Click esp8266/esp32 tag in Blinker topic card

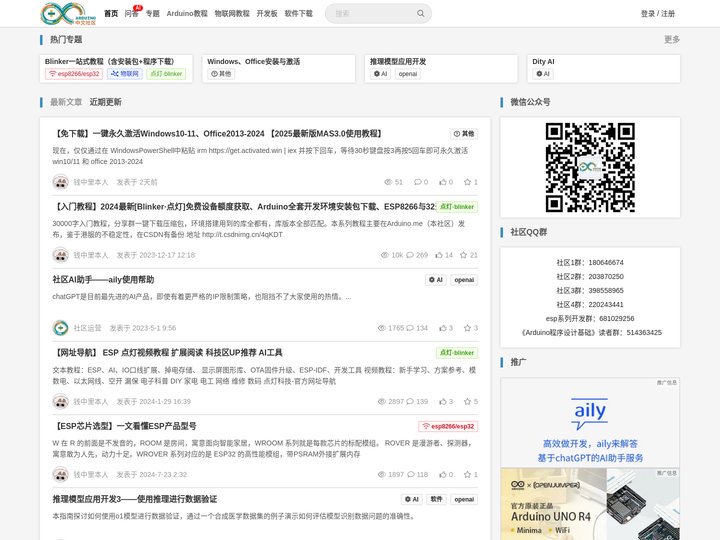pos(74,74)
